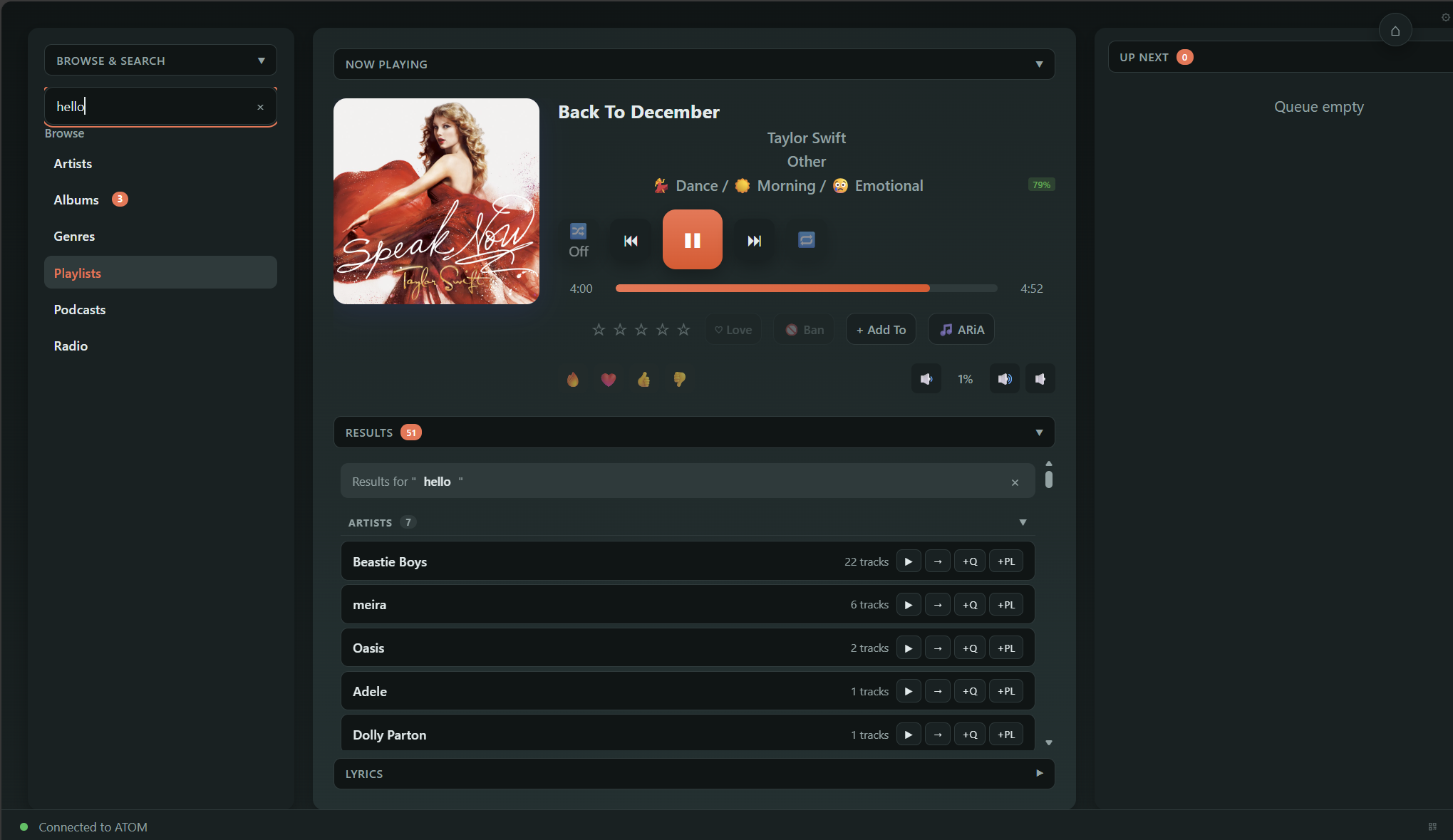Skip to the previous track

tap(631, 240)
